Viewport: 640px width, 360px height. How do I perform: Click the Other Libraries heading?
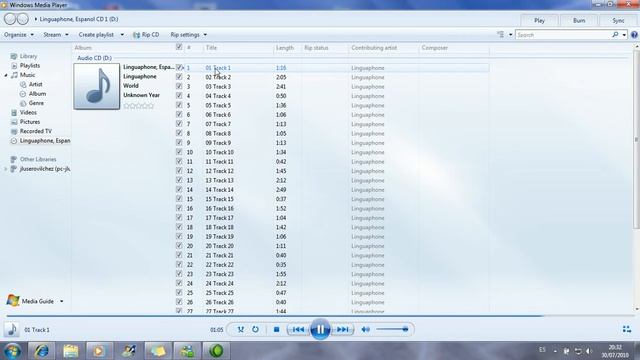tap(38, 159)
